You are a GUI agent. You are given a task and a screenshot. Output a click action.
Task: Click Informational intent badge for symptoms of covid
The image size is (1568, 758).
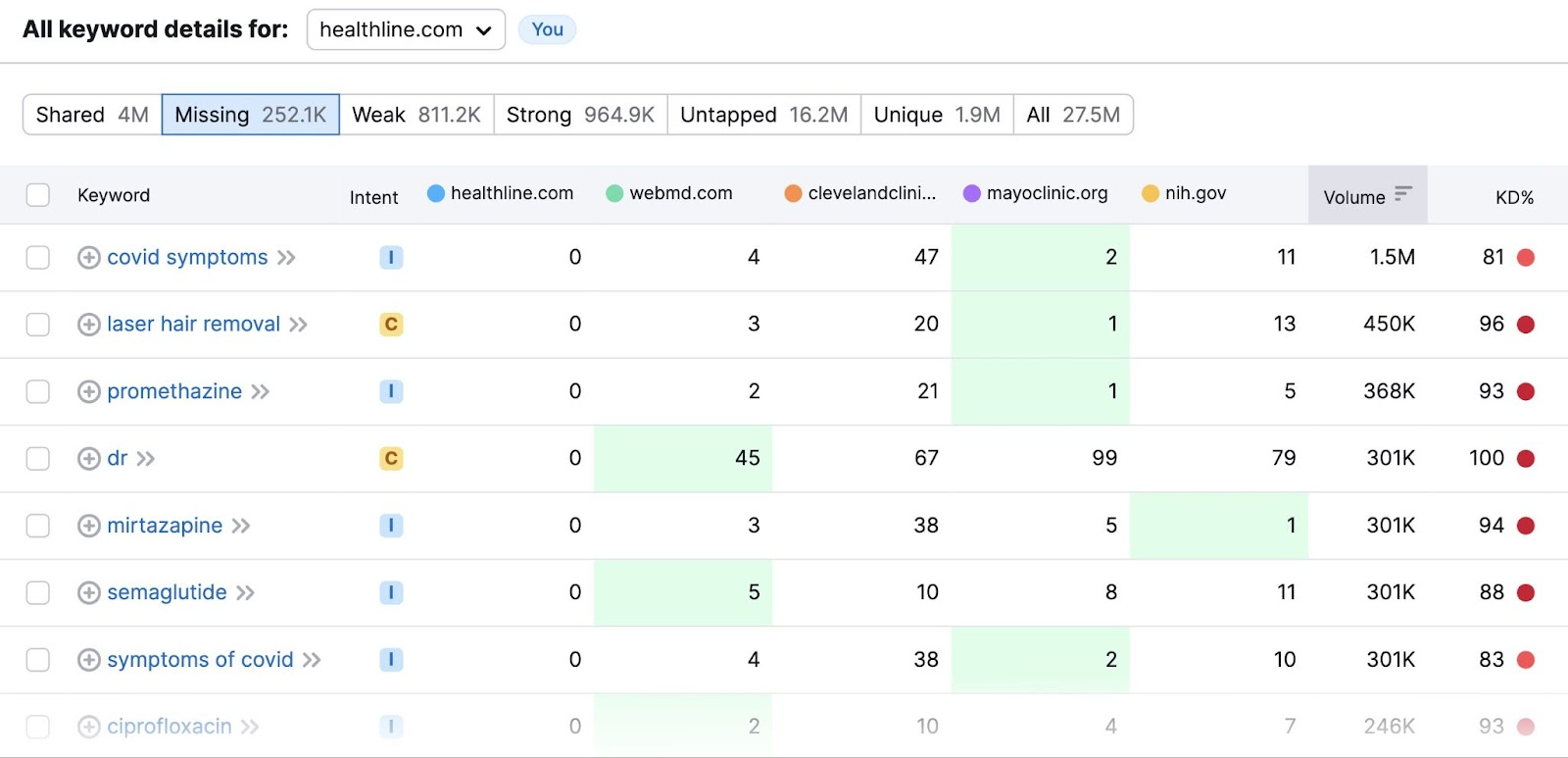click(x=391, y=660)
